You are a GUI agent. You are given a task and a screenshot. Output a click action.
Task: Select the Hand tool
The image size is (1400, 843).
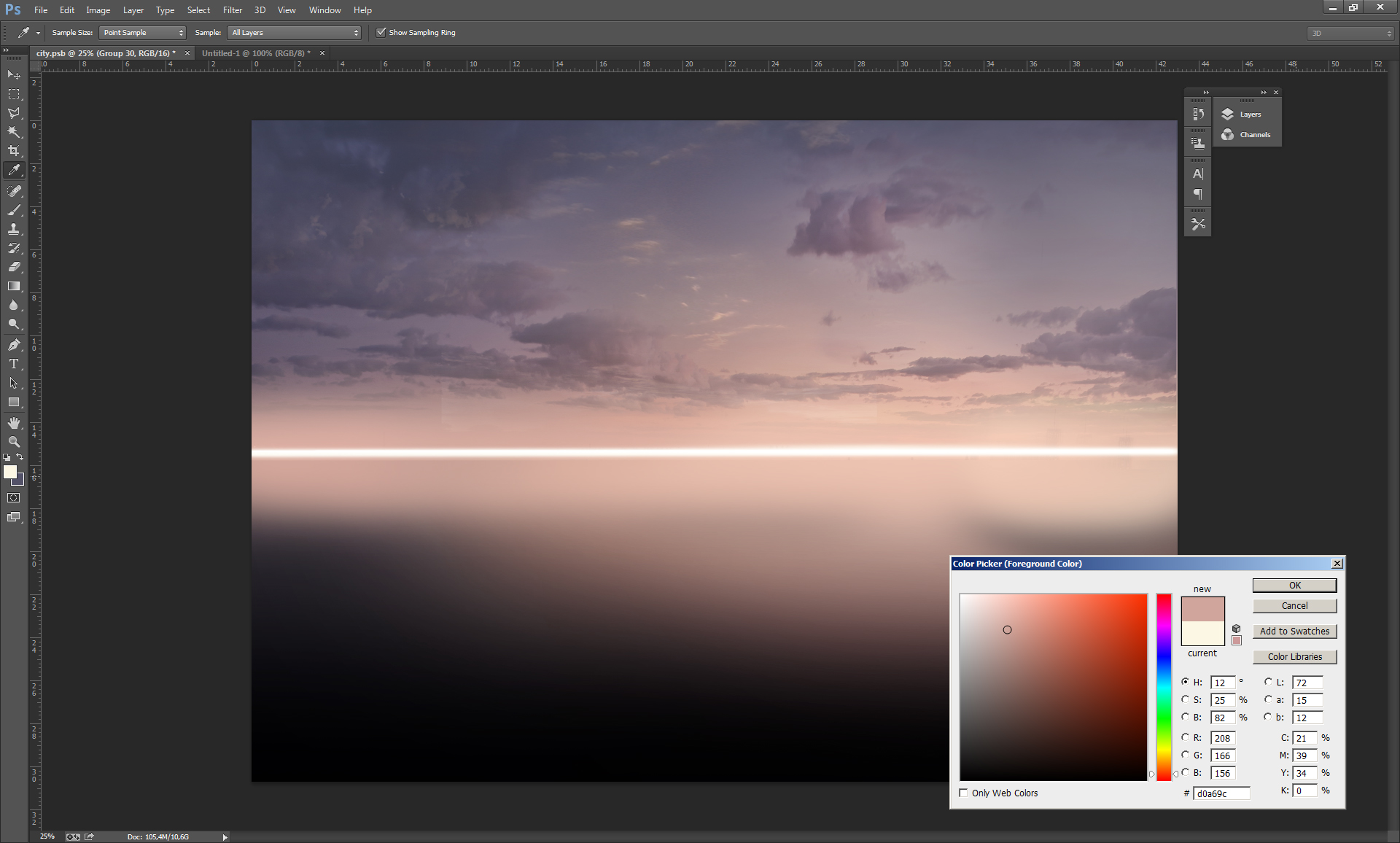[x=14, y=423]
